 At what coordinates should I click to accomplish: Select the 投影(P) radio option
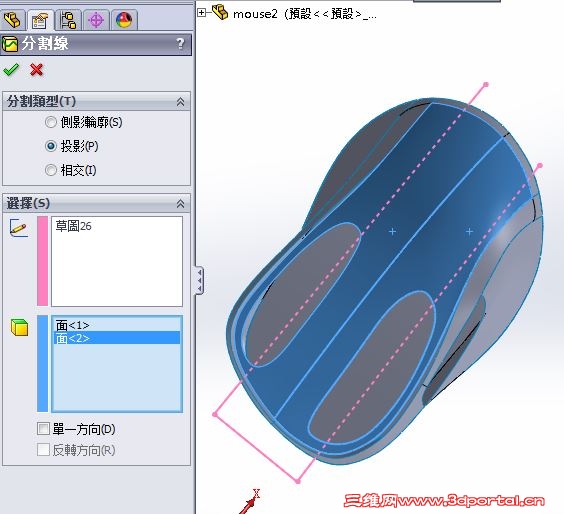[51, 146]
